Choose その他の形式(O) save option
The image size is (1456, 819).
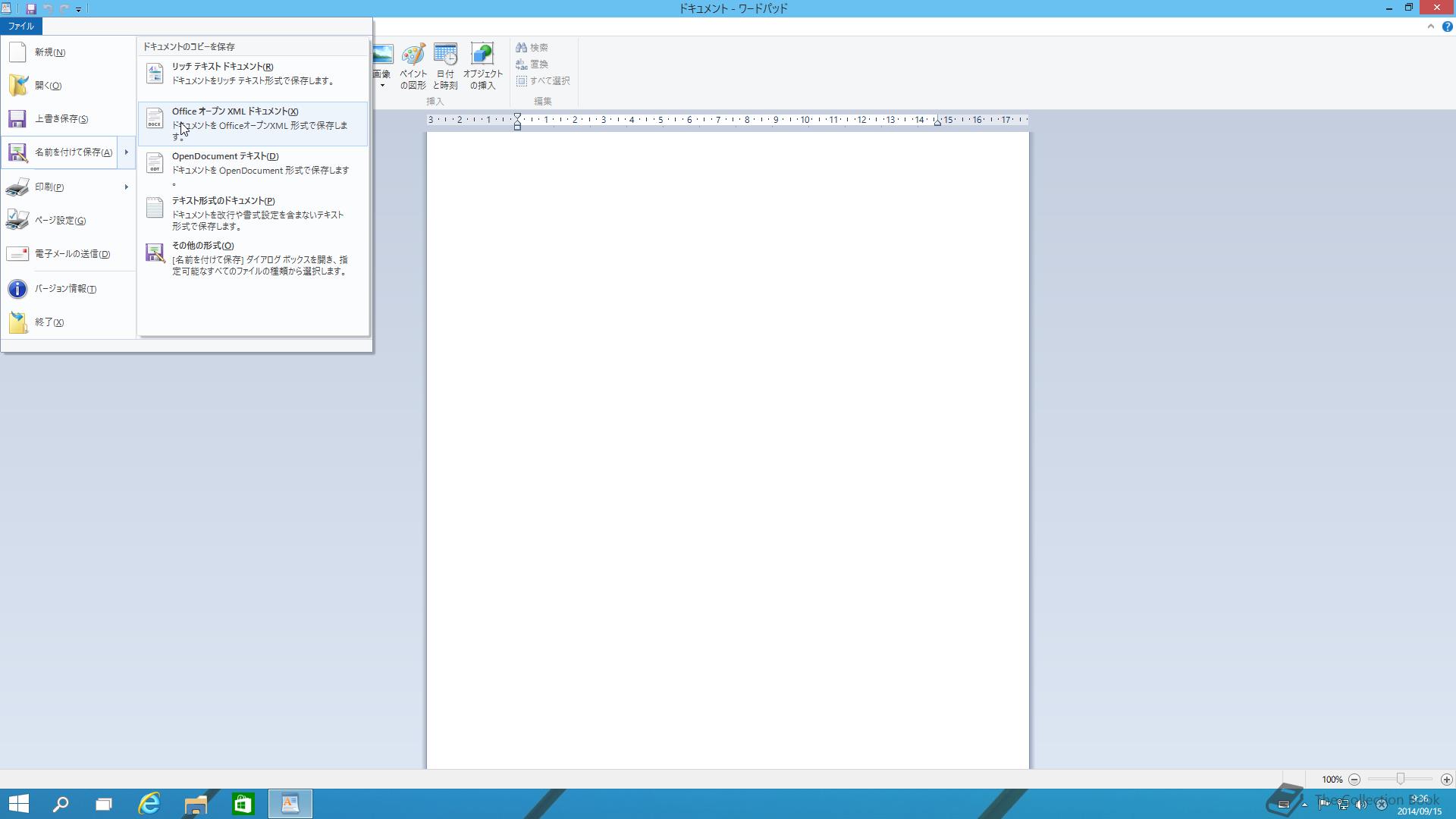[x=253, y=258]
